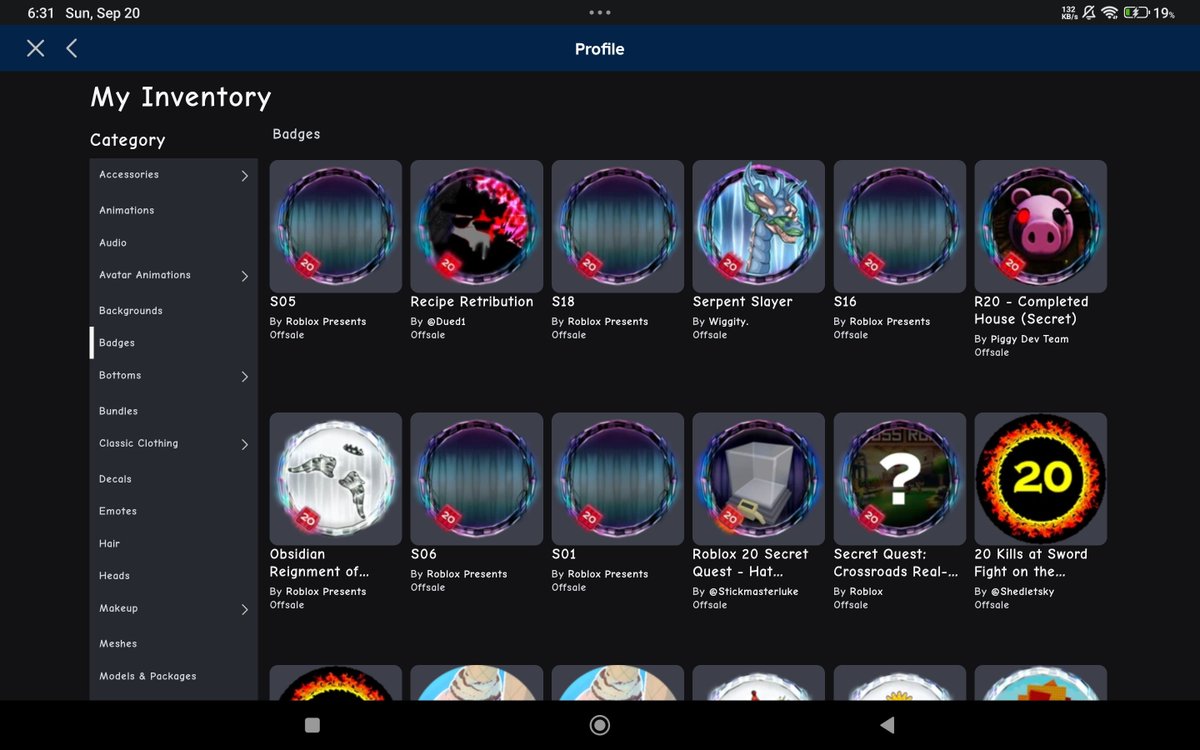Open the 20 Kills at Sword Fight badge image
Screen dimensions: 1200x750
(x=1041, y=479)
